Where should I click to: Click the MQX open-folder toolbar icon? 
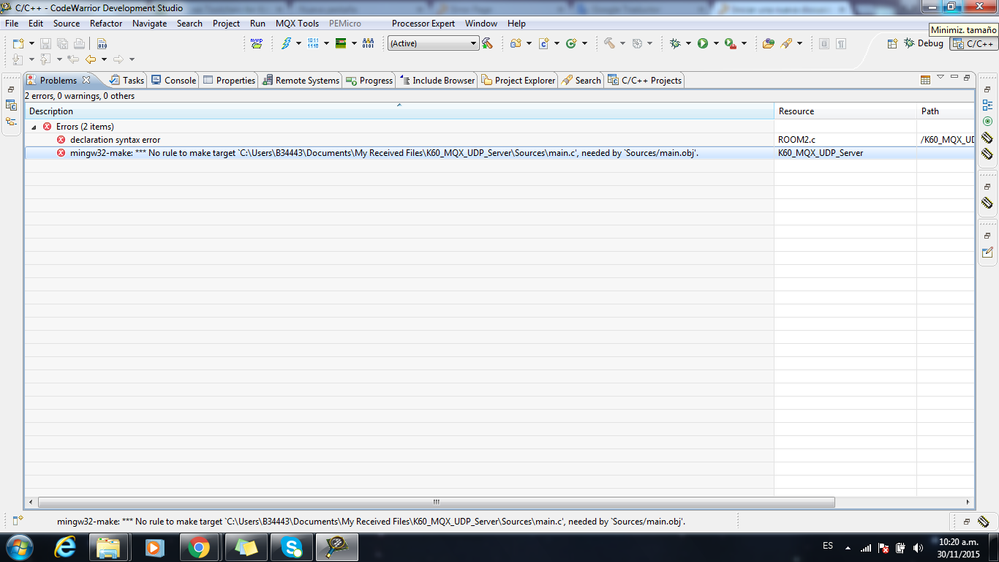tap(257, 43)
